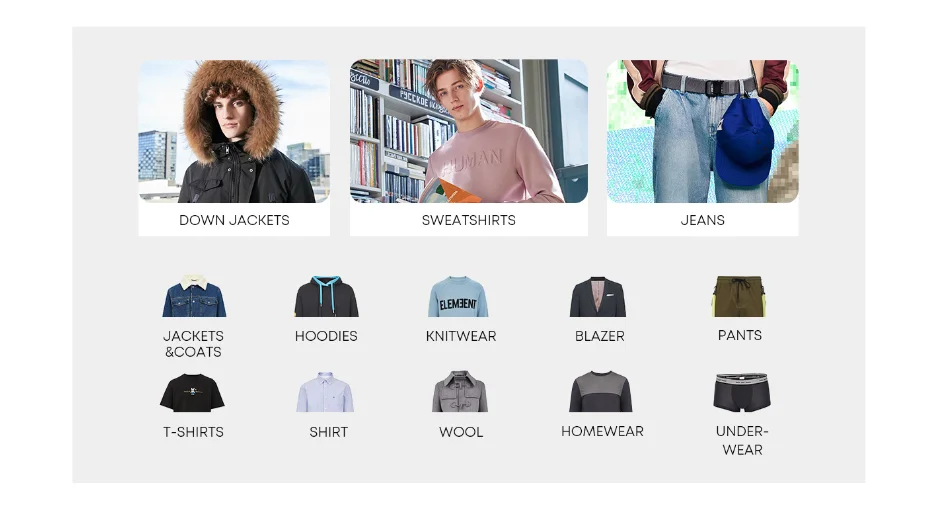Screen dimensions: 943x512
Task: Select the olive green pants icon
Action: pyautogui.click(x=739, y=296)
